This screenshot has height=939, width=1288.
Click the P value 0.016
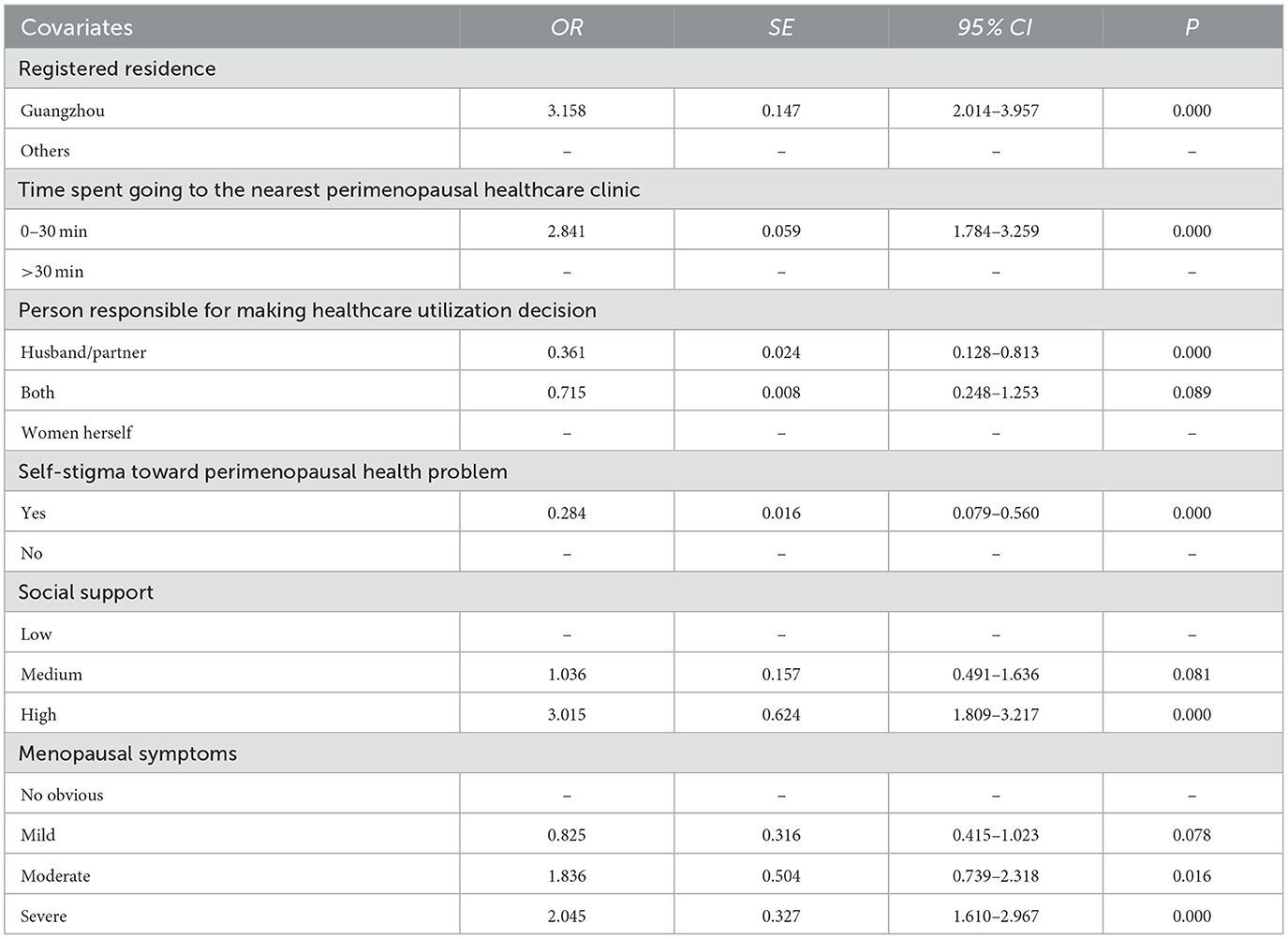pos(1192,876)
